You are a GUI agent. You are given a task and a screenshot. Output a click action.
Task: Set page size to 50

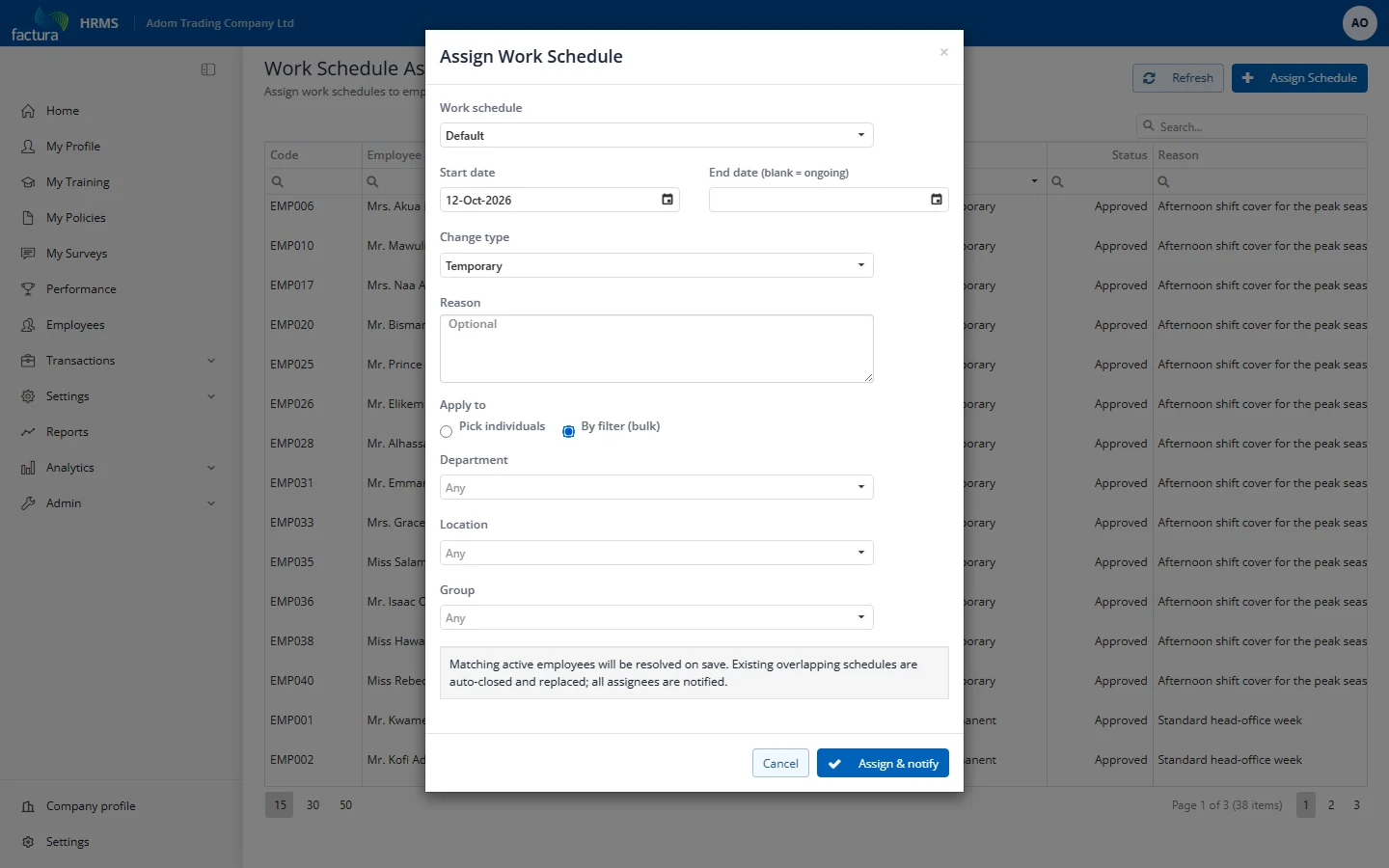click(x=345, y=804)
